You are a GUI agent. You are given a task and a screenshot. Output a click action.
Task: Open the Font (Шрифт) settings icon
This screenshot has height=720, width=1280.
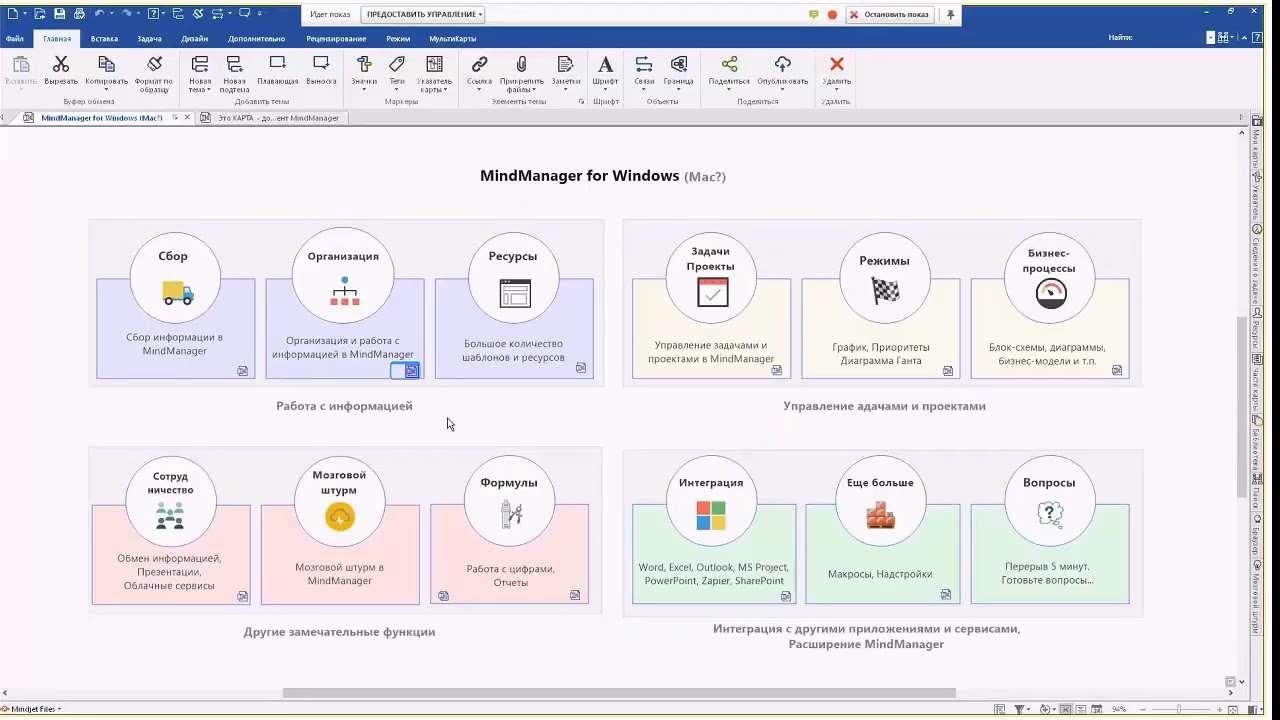click(x=605, y=65)
